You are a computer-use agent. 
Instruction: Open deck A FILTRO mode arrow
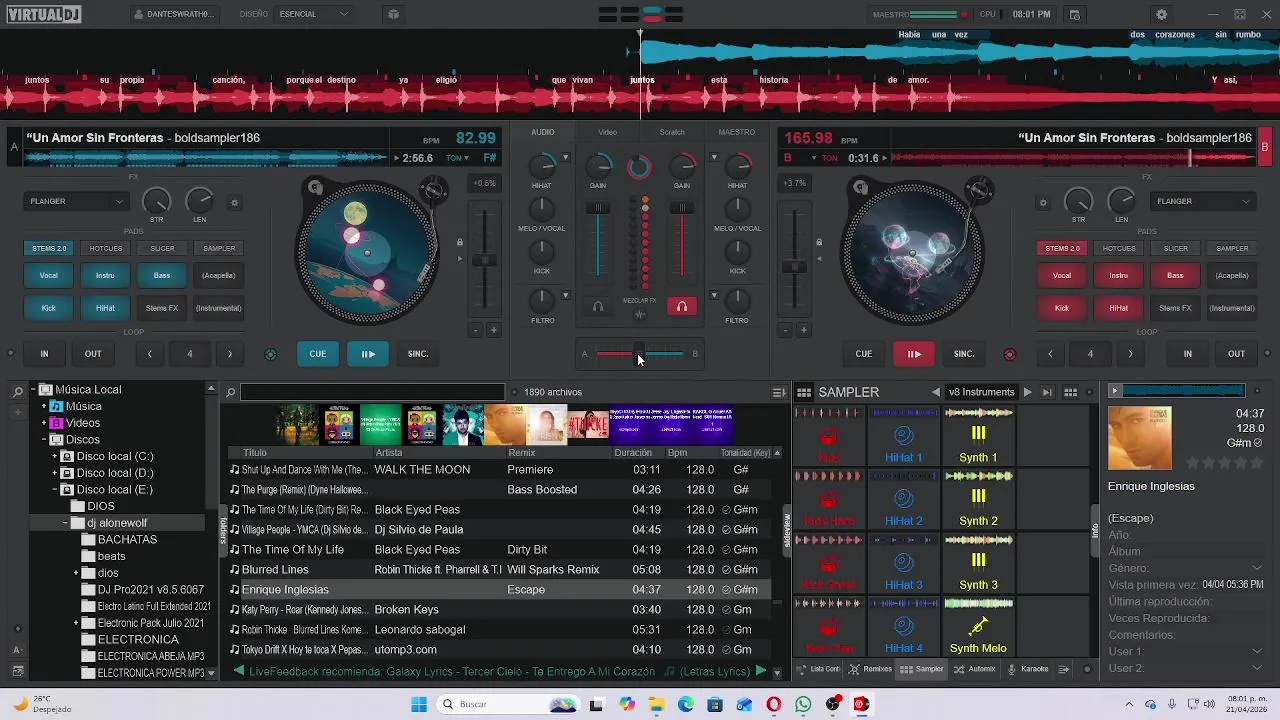[566, 295]
